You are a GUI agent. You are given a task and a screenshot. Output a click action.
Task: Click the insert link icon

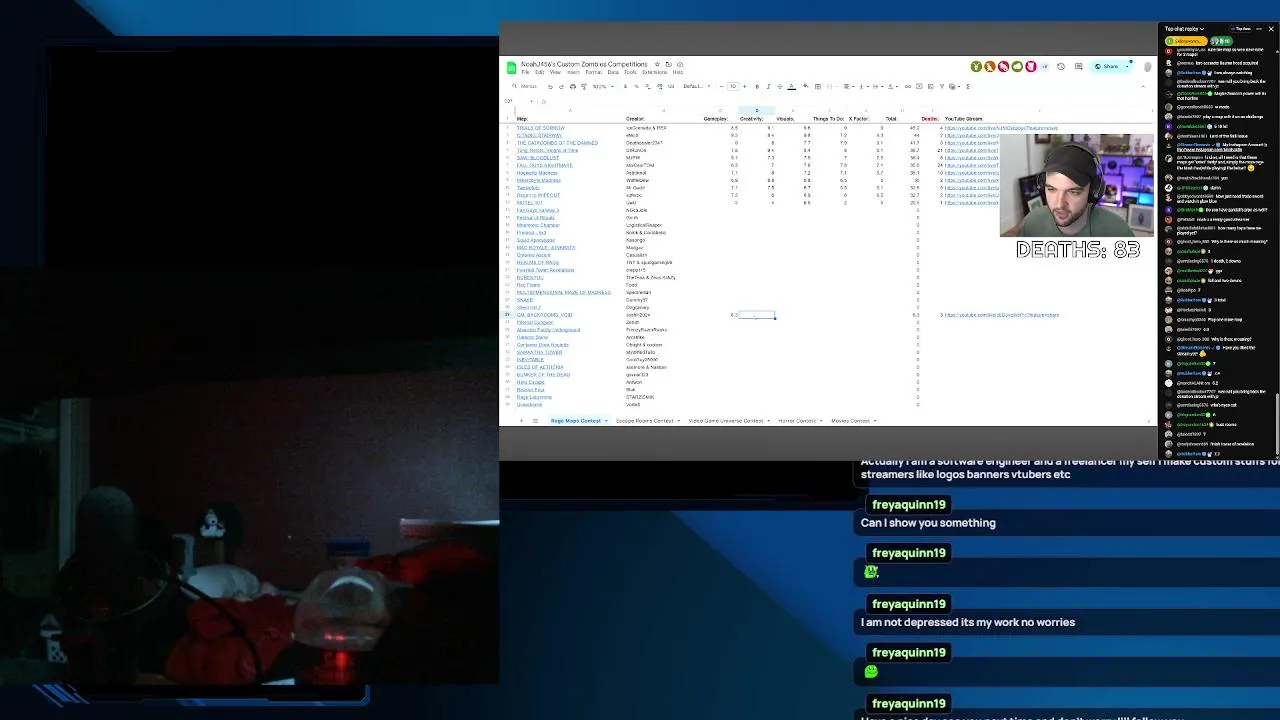pyautogui.click(x=908, y=86)
